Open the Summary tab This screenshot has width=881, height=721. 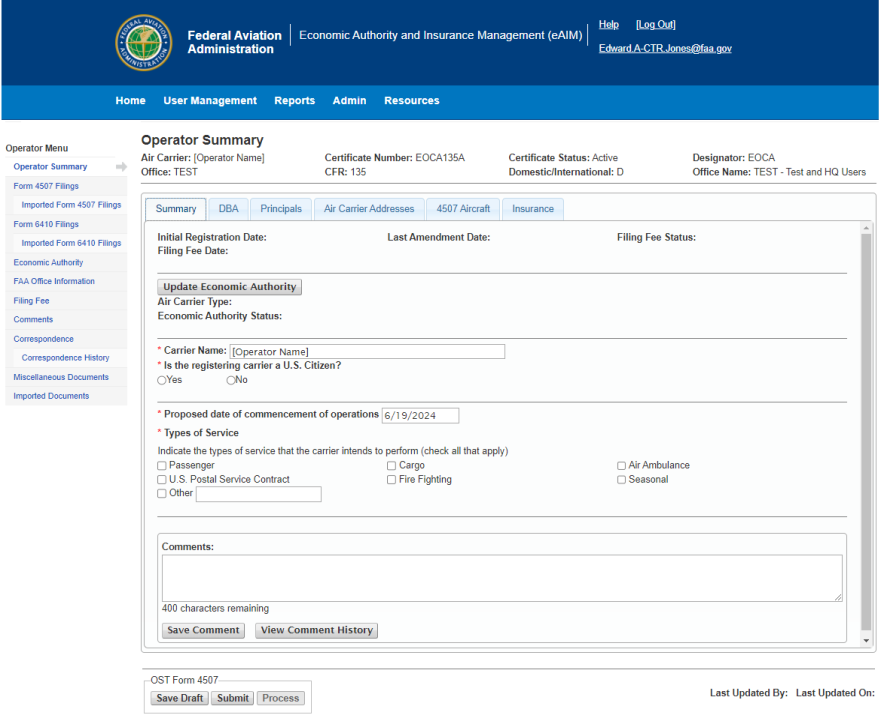pyautogui.click(x=176, y=209)
